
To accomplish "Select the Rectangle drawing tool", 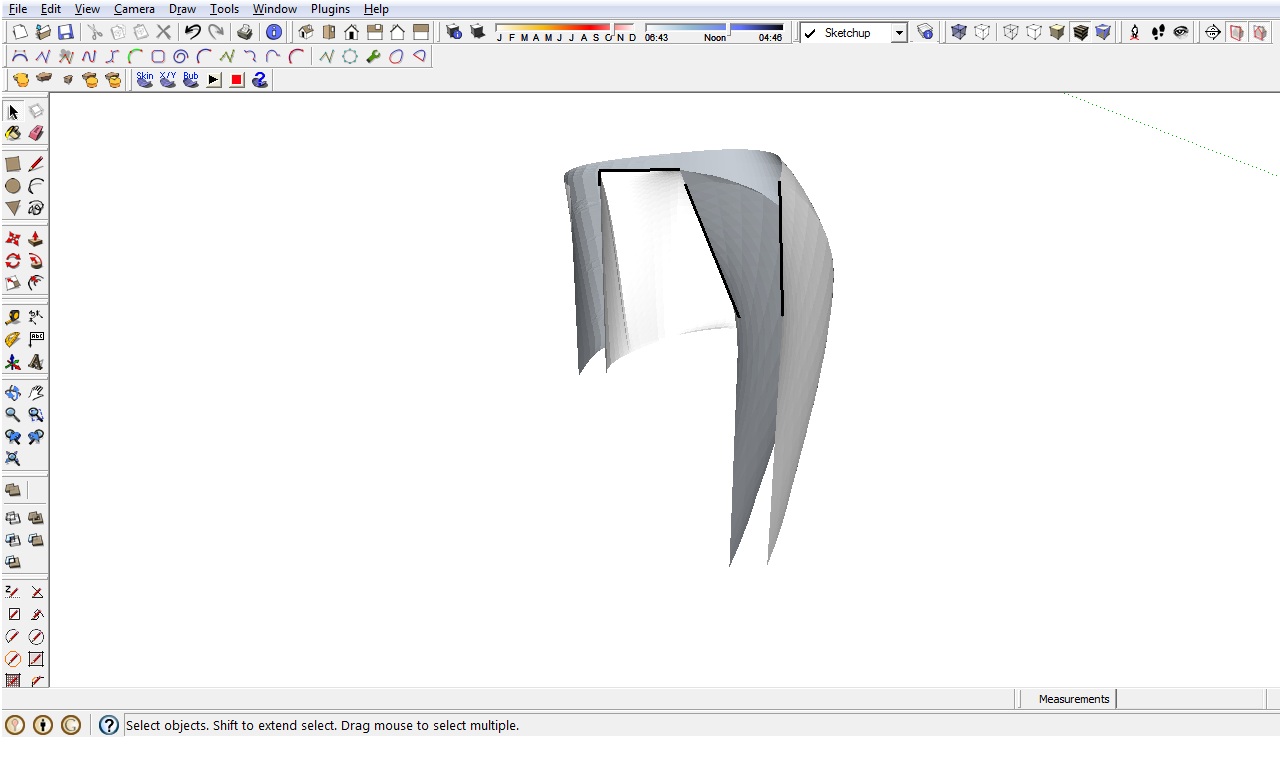I will coord(13,164).
